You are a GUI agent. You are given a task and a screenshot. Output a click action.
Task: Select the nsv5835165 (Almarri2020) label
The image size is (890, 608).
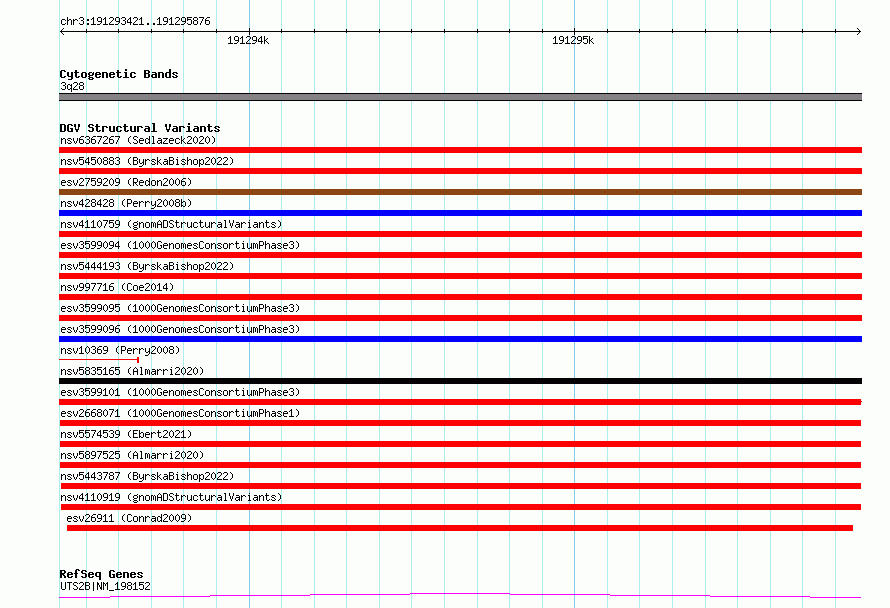click(x=132, y=371)
